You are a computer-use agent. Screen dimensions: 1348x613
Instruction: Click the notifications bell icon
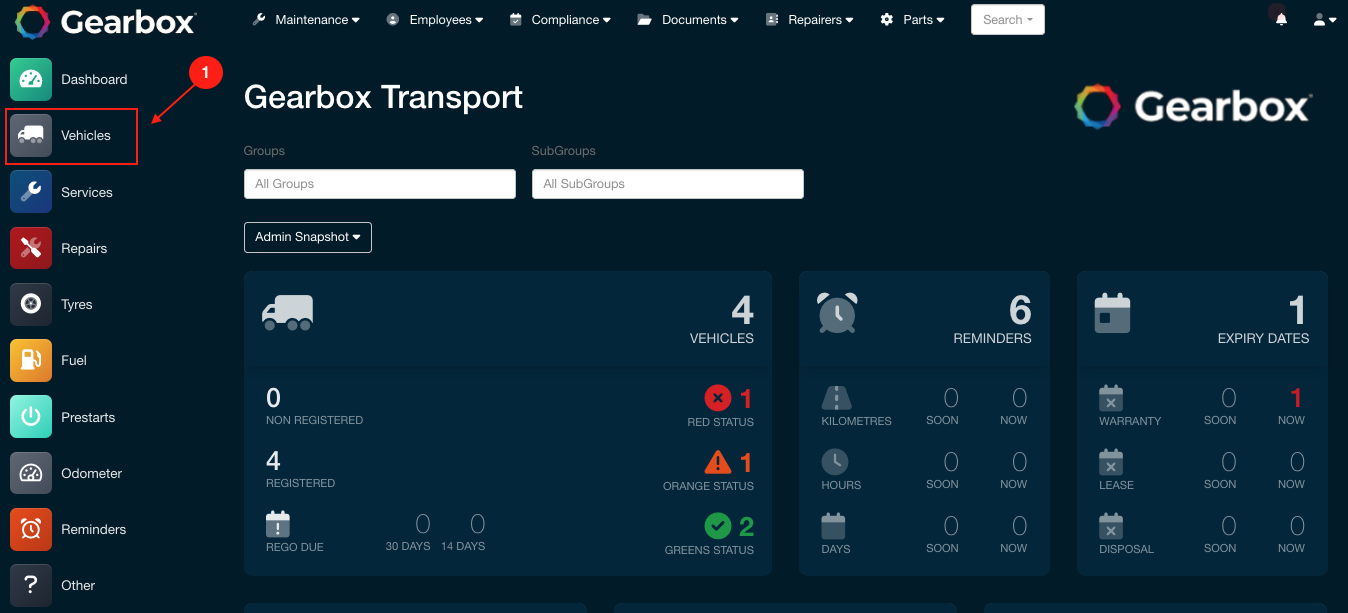pyautogui.click(x=1281, y=20)
